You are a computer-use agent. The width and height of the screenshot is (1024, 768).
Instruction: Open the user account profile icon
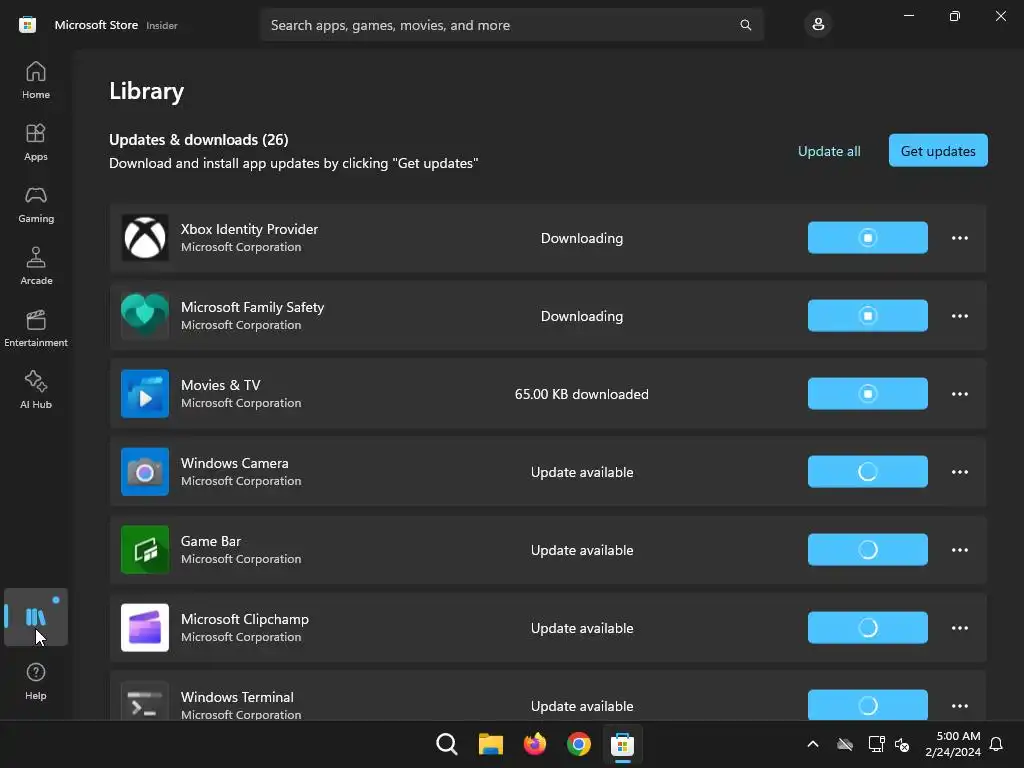pos(818,25)
